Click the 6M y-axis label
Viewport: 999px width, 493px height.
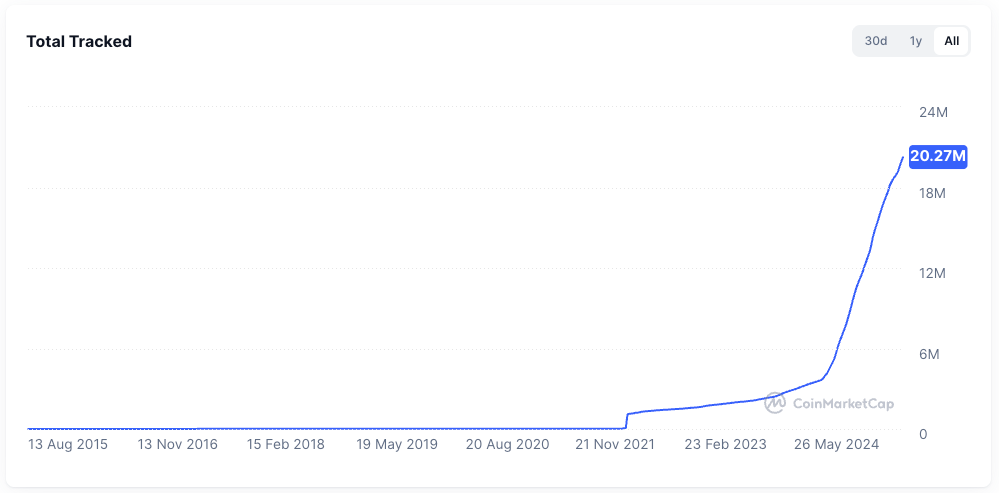coord(930,354)
